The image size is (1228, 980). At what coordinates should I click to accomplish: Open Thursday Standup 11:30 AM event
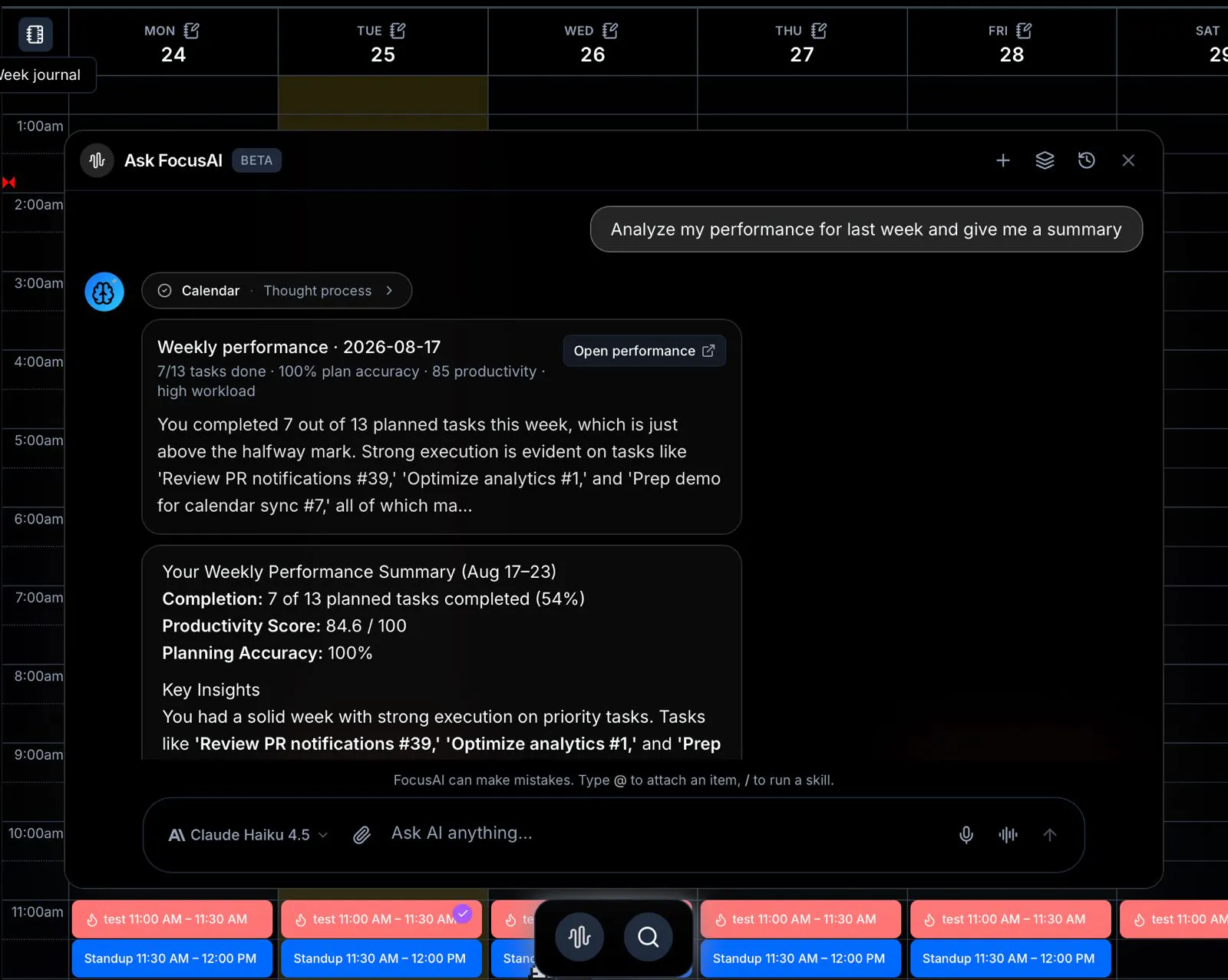pyautogui.click(x=801, y=959)
